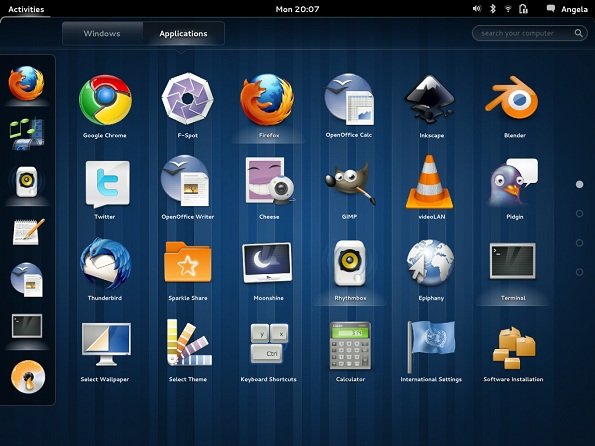Image resolution: width=595 pixels, height=446 pixels.
Task: Open the orange disc icon in the dock
Action: pyautogui.click(x=28, y=377)
